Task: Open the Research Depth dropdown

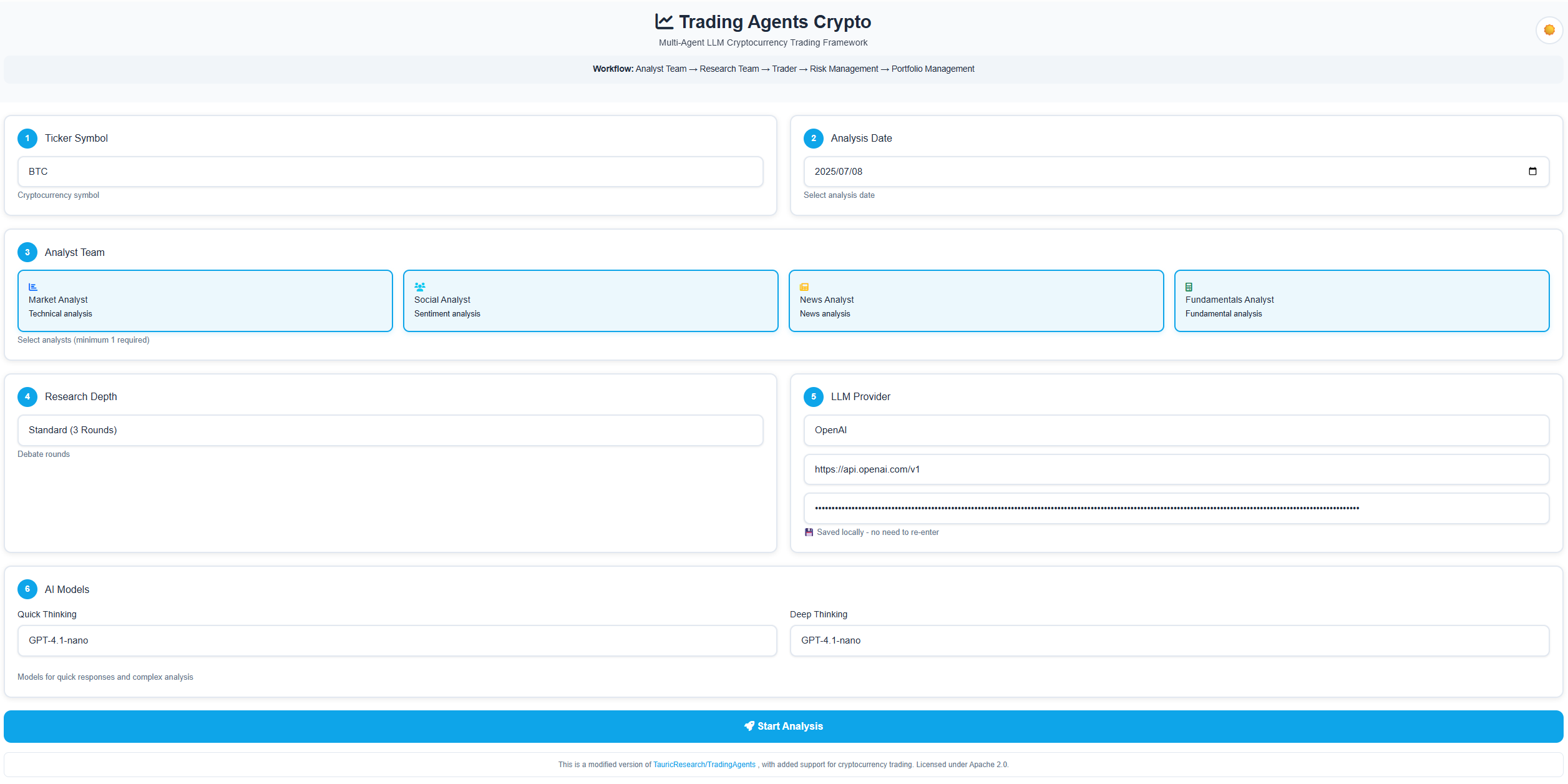Action: point(391,431)
